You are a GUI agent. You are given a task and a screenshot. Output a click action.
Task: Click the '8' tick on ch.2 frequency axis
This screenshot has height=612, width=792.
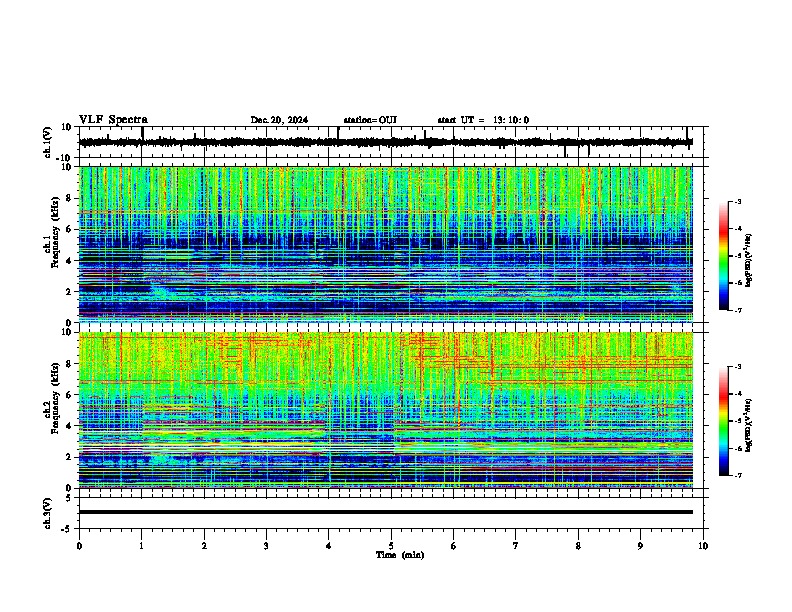(70, 364)
